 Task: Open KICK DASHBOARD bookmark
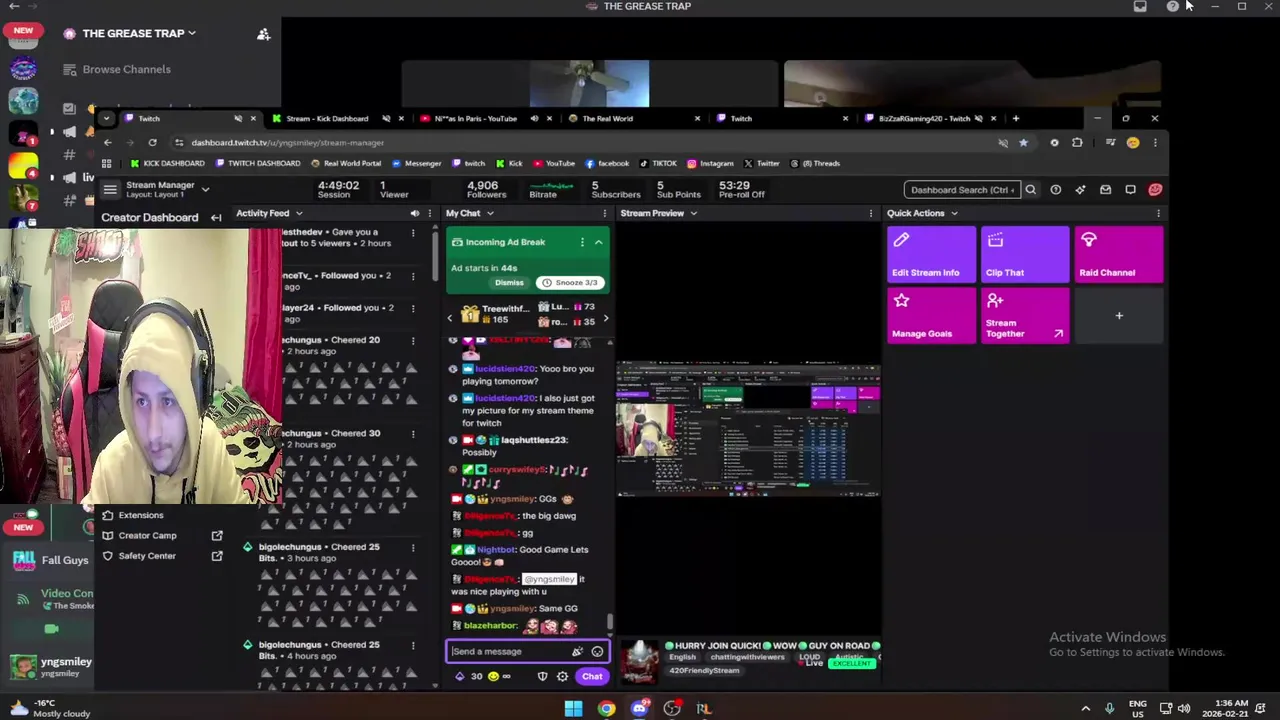(167, 163)
